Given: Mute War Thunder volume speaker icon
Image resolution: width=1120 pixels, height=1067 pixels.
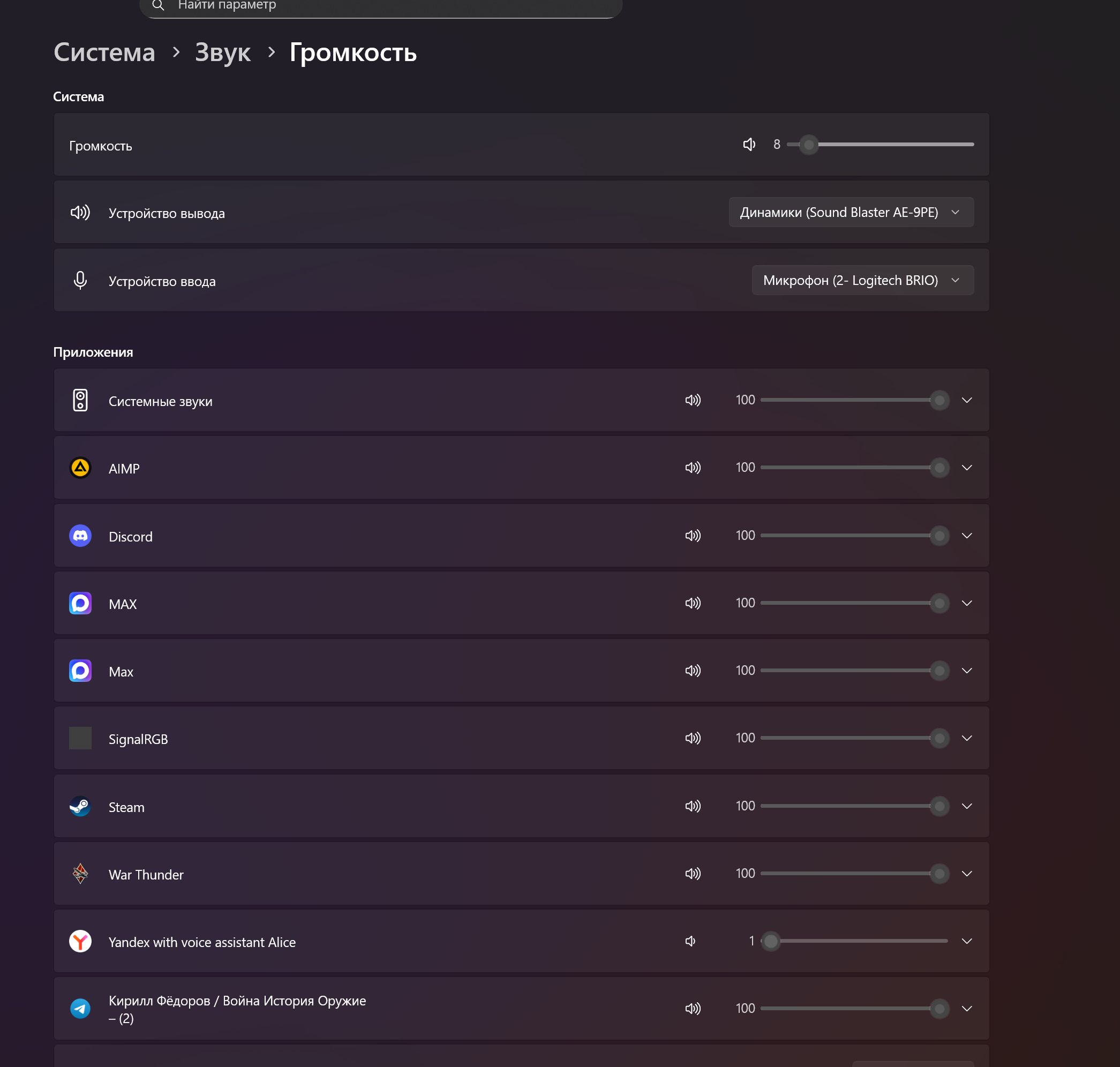Looking at the screenshot, I should 693,874.
